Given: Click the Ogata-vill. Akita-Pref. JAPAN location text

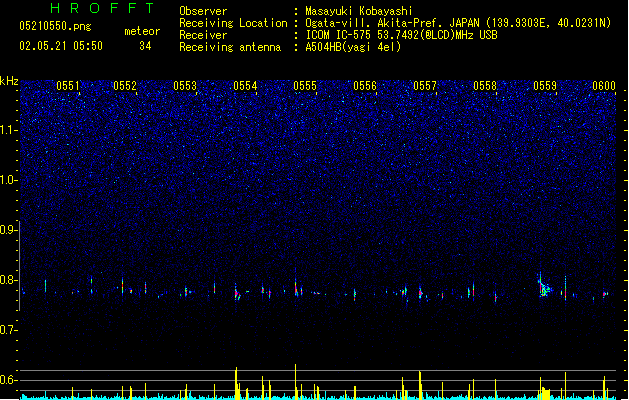Looking at the screenshot, I should tap(458, 23).
